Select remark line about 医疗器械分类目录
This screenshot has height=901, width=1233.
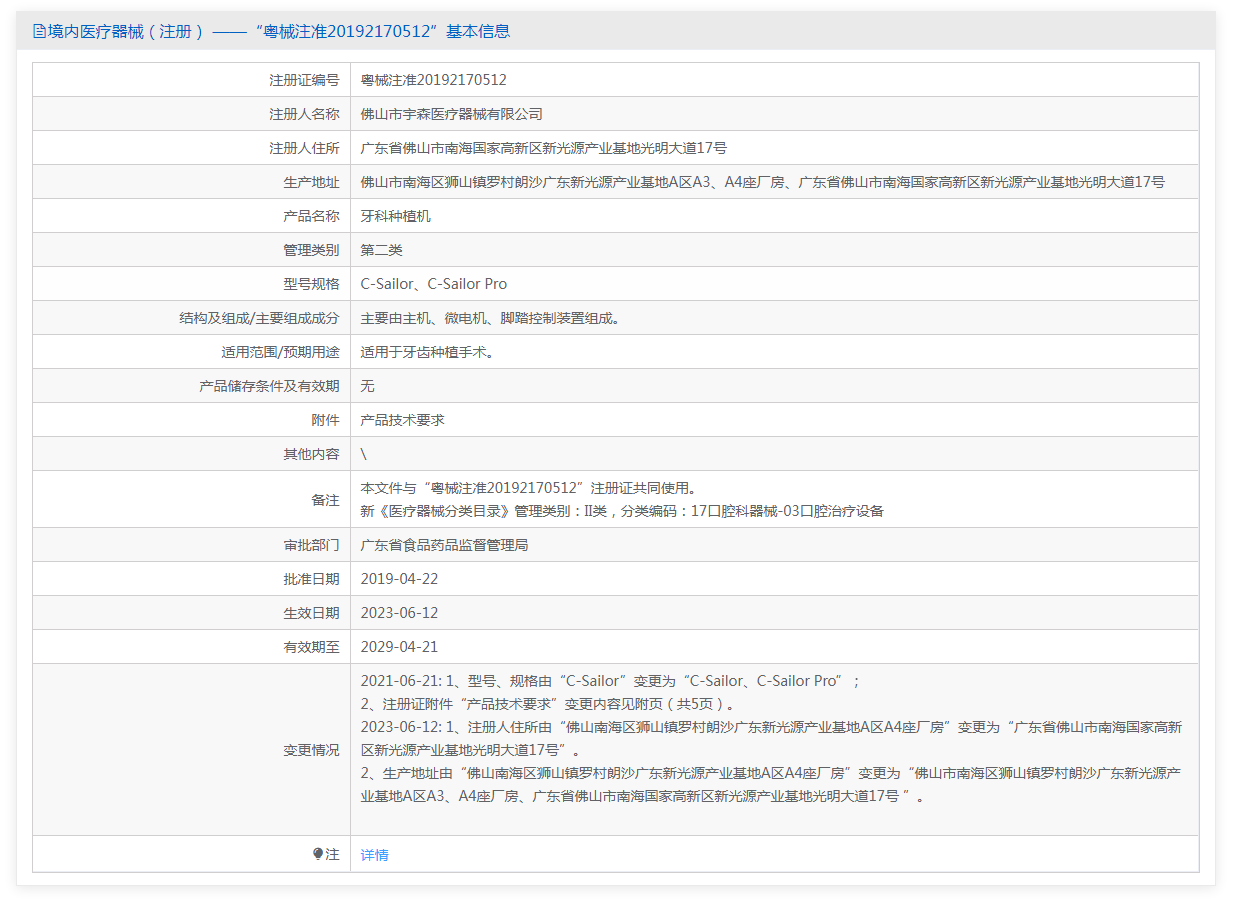622,511
